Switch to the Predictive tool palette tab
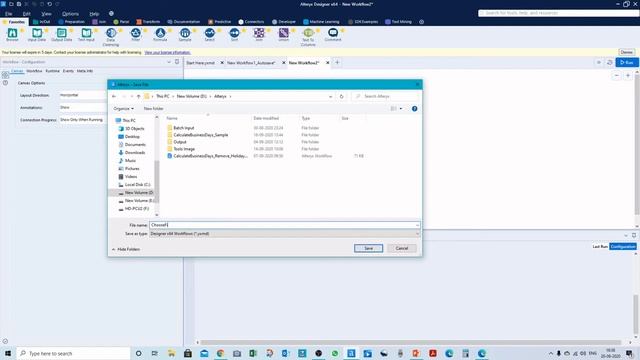The image size is (640, 360). (x=220, y=22)
